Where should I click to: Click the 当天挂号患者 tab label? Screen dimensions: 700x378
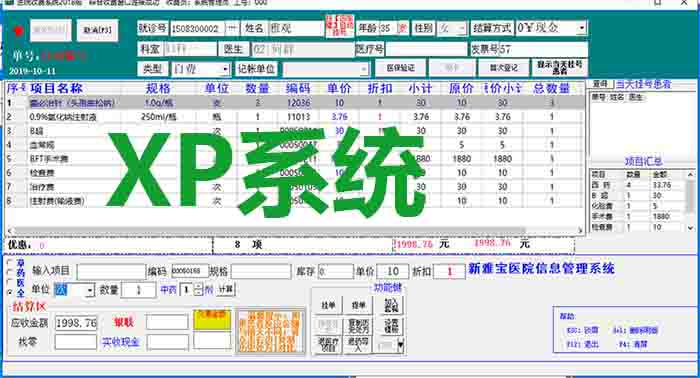coord(643,84)
